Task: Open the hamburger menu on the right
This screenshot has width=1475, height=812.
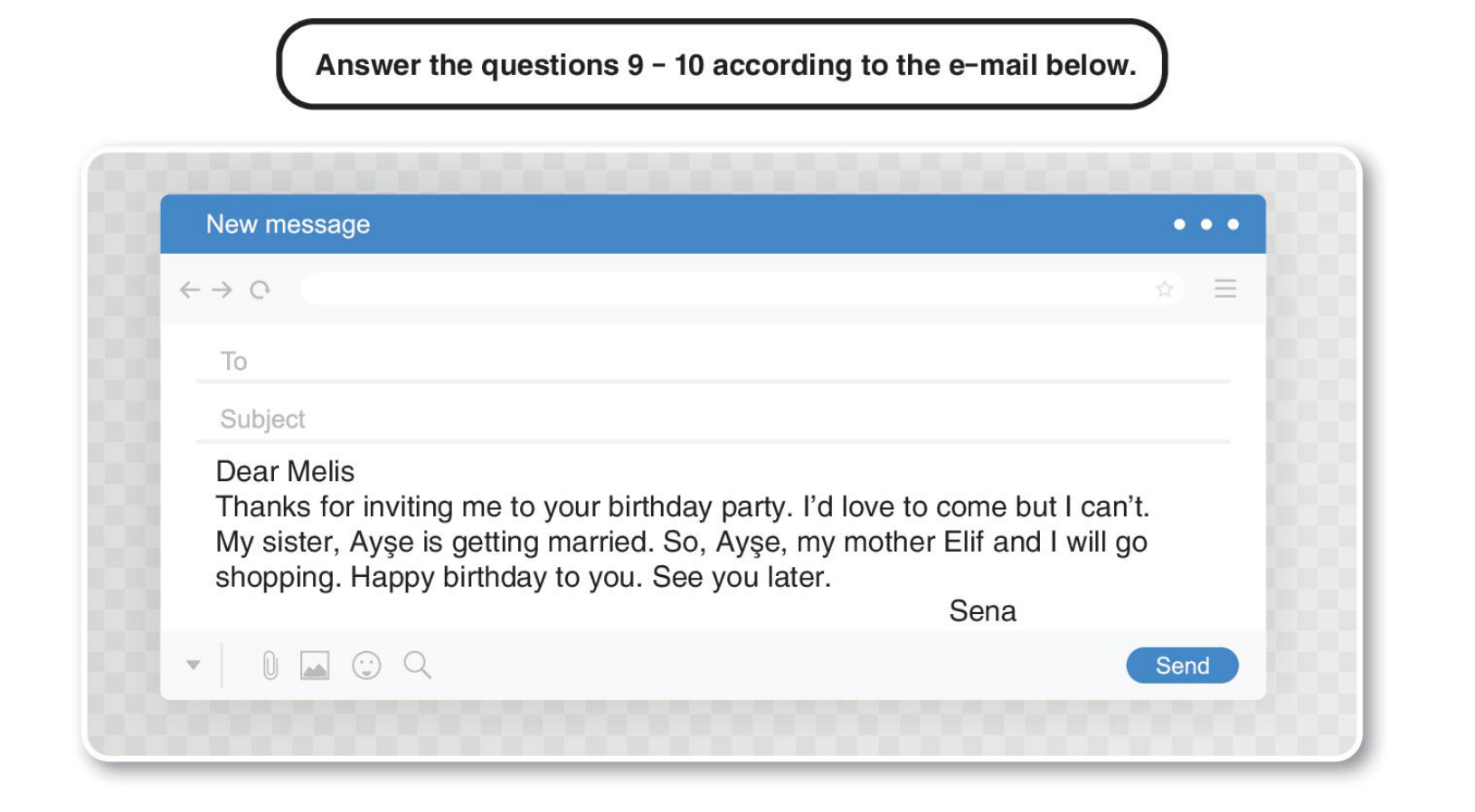Action: pos(1224,289)
